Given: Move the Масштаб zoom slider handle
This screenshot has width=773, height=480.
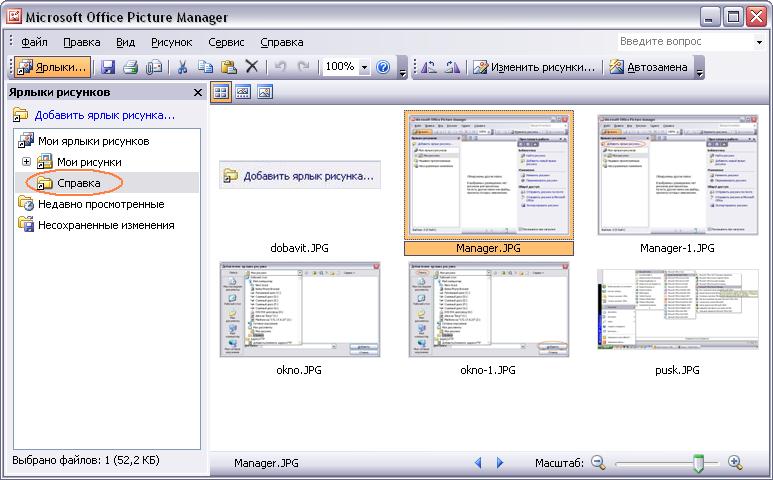Looking at the screenshot, I should click(x=698, y=463).
